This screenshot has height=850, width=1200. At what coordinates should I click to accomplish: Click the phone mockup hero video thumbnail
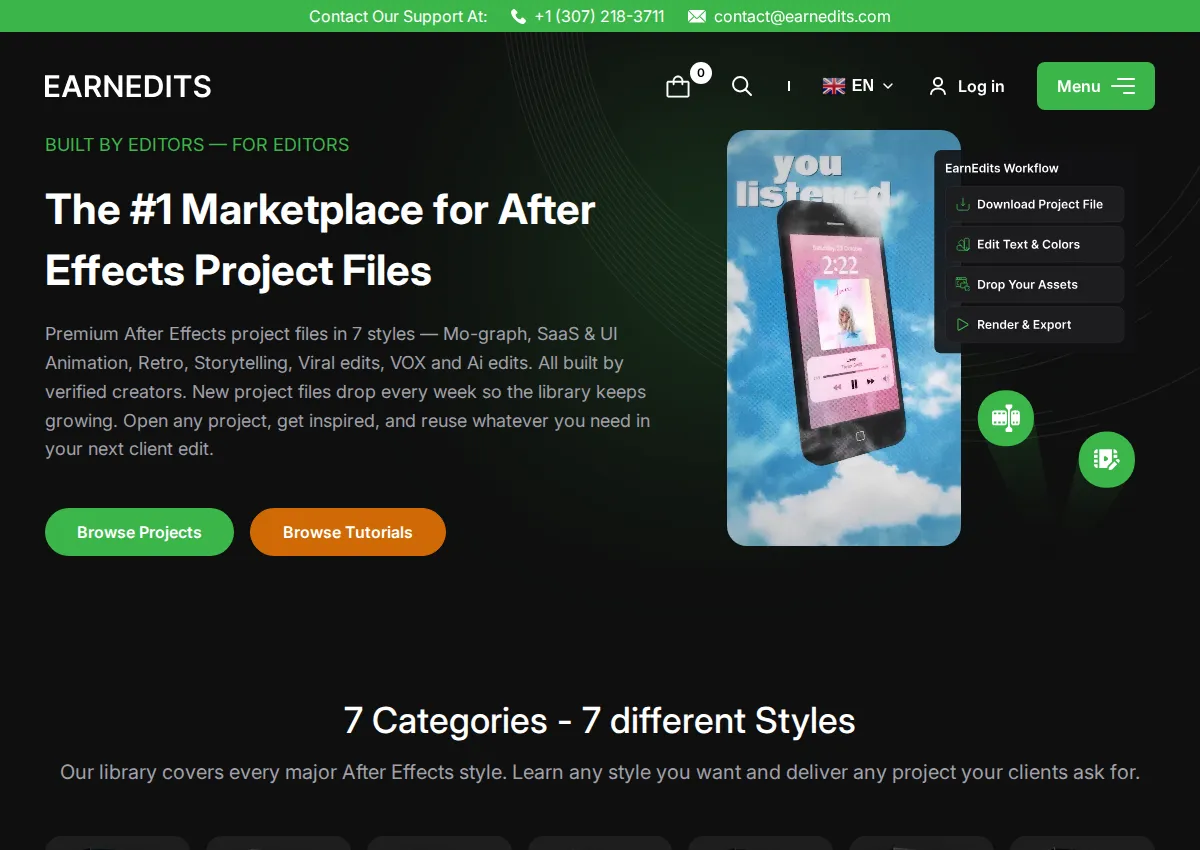pos(844,338)
